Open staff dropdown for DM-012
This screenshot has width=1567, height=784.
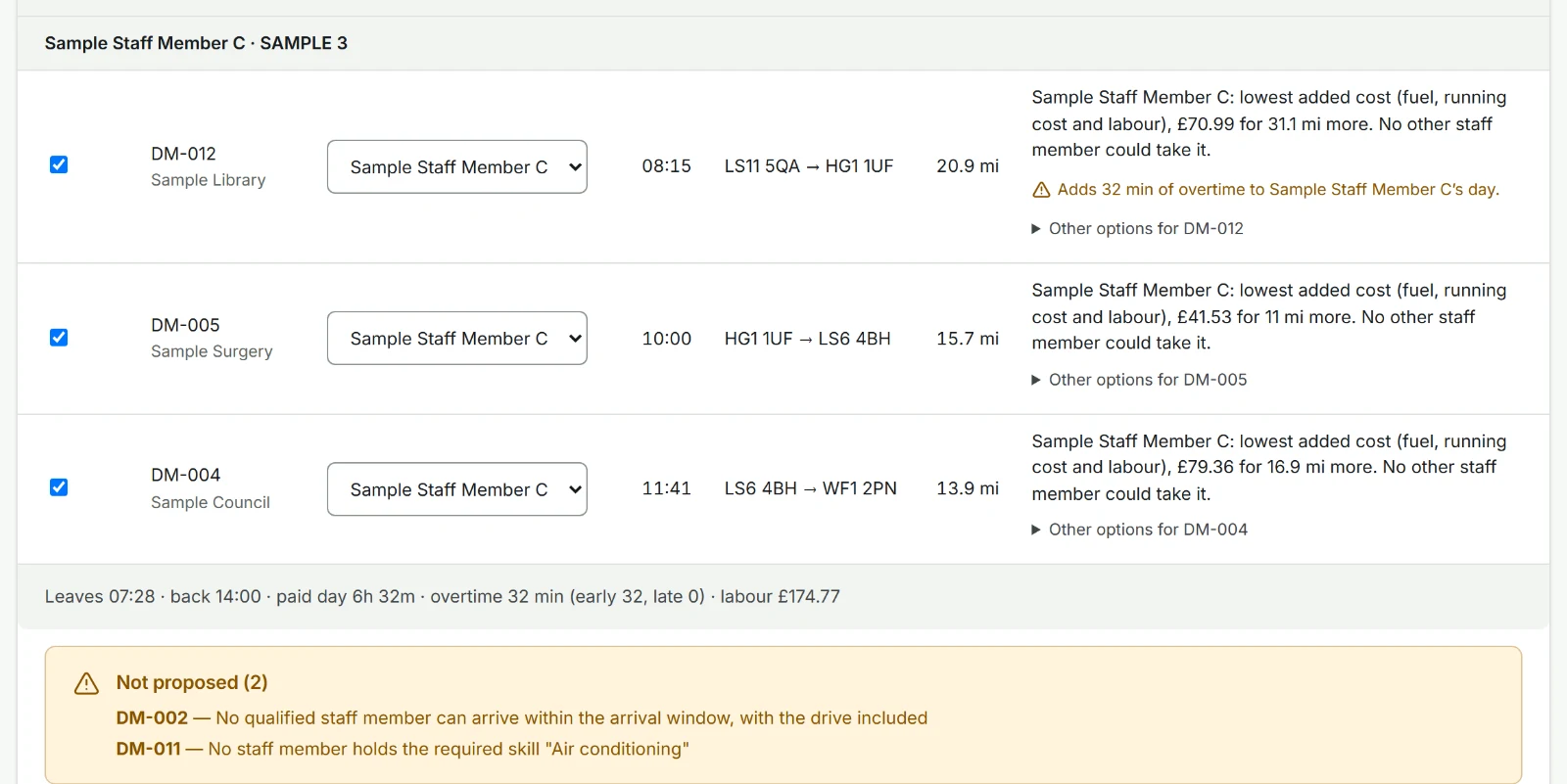(457, 166)
